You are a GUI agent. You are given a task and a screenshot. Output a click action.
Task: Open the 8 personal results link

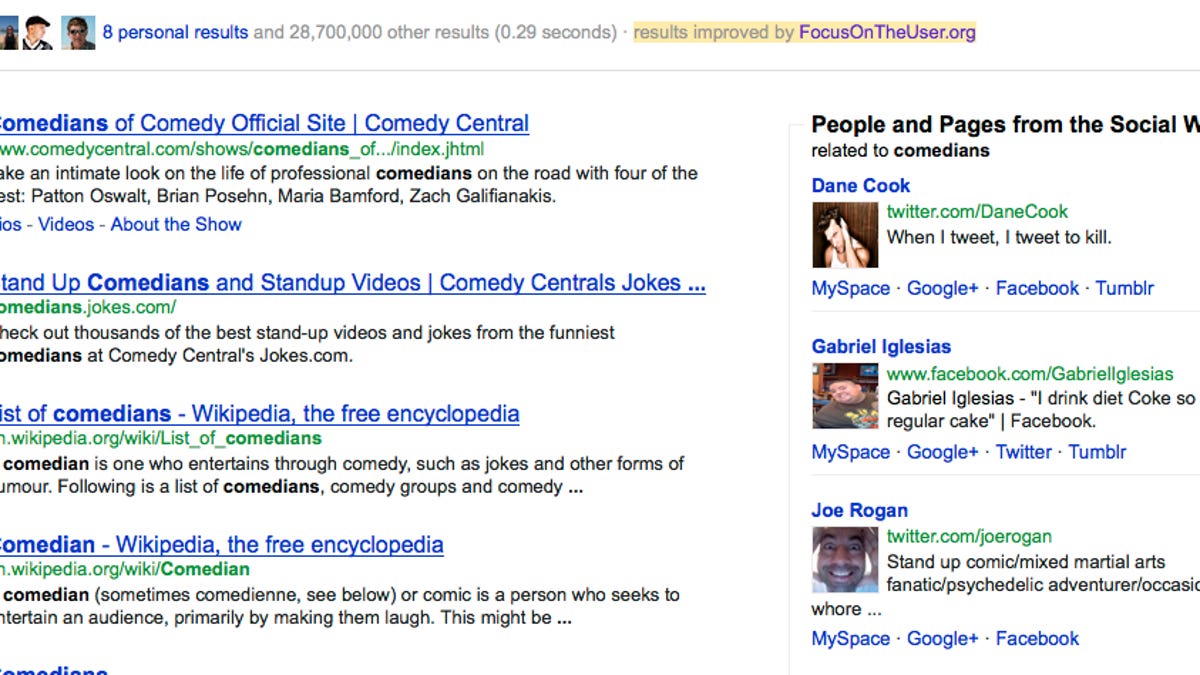point(176,31)
